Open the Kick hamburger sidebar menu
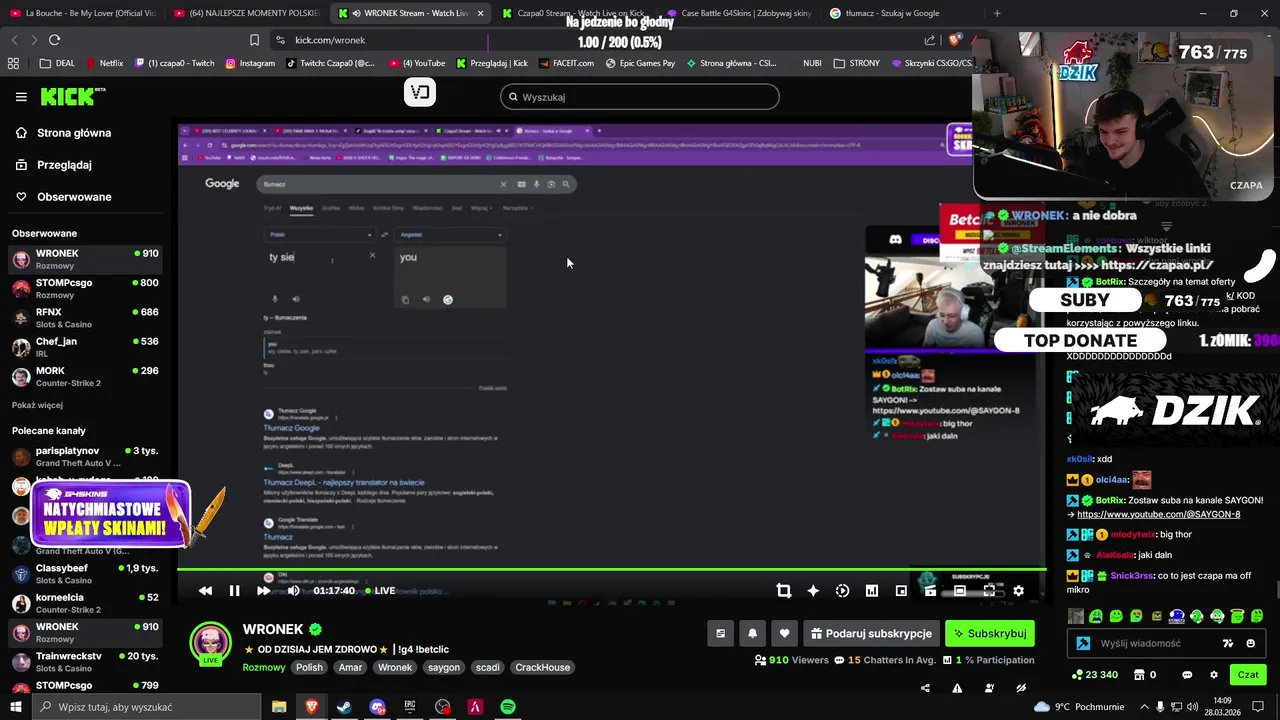Screen dimensions: 1280x720 coord(21,97)
